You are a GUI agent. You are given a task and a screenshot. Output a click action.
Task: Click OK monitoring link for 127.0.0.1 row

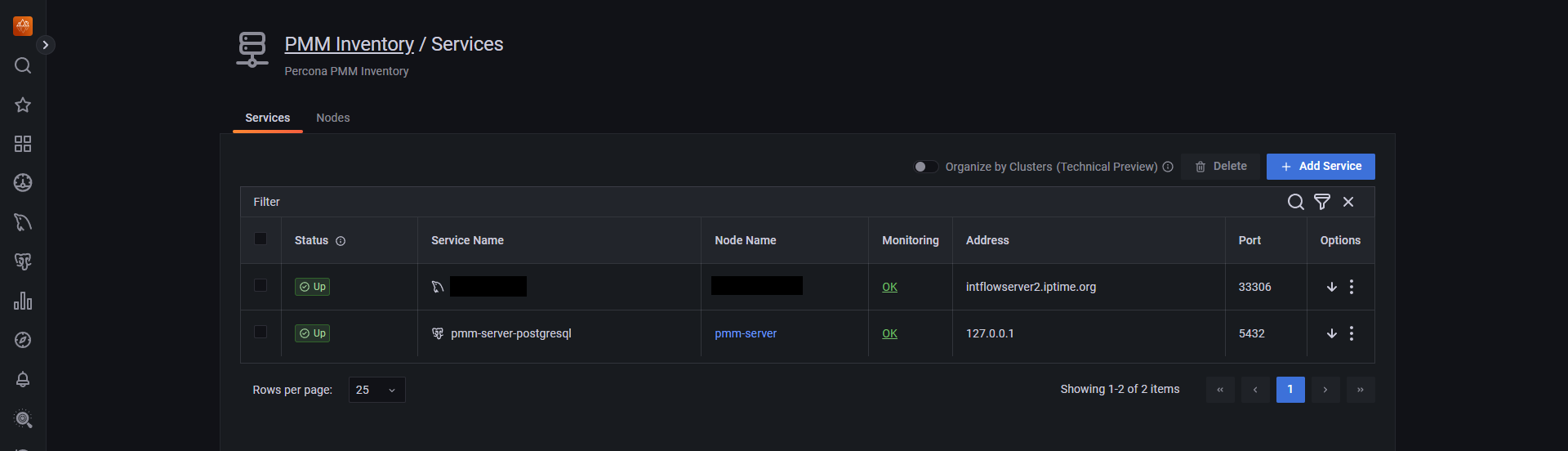coord(889,333)
